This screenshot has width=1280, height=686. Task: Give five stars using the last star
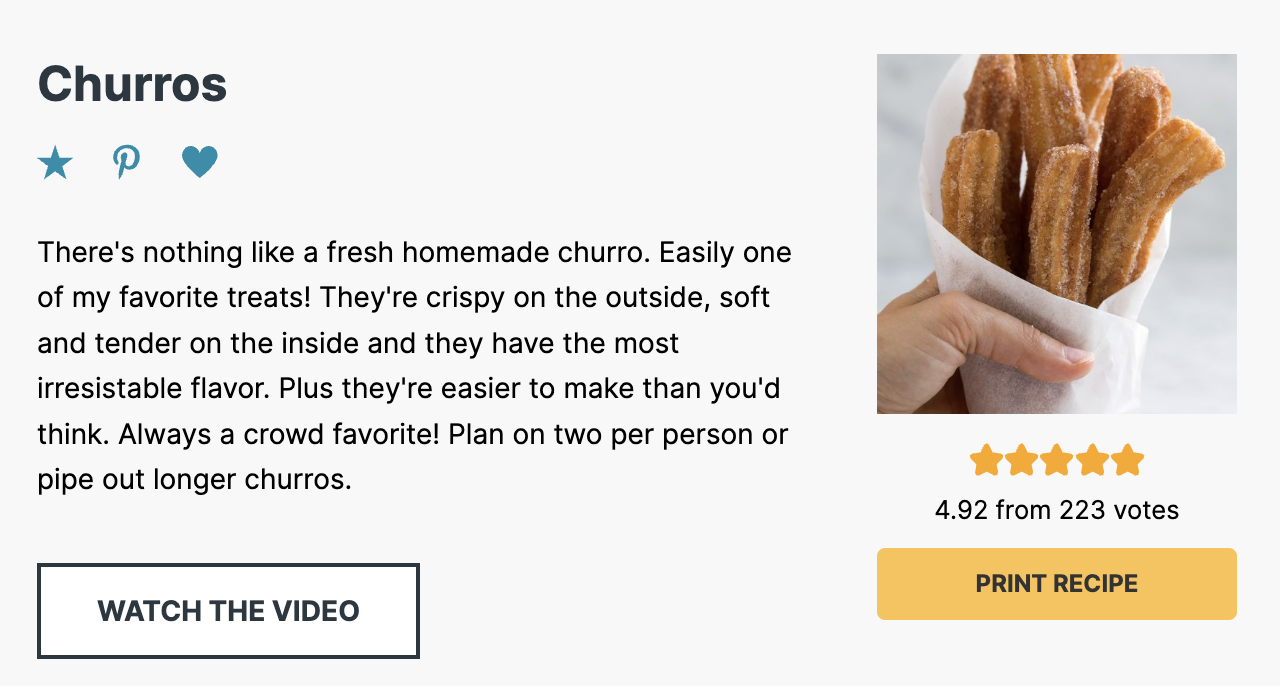pyautogui.click(x=1127, y=461)
